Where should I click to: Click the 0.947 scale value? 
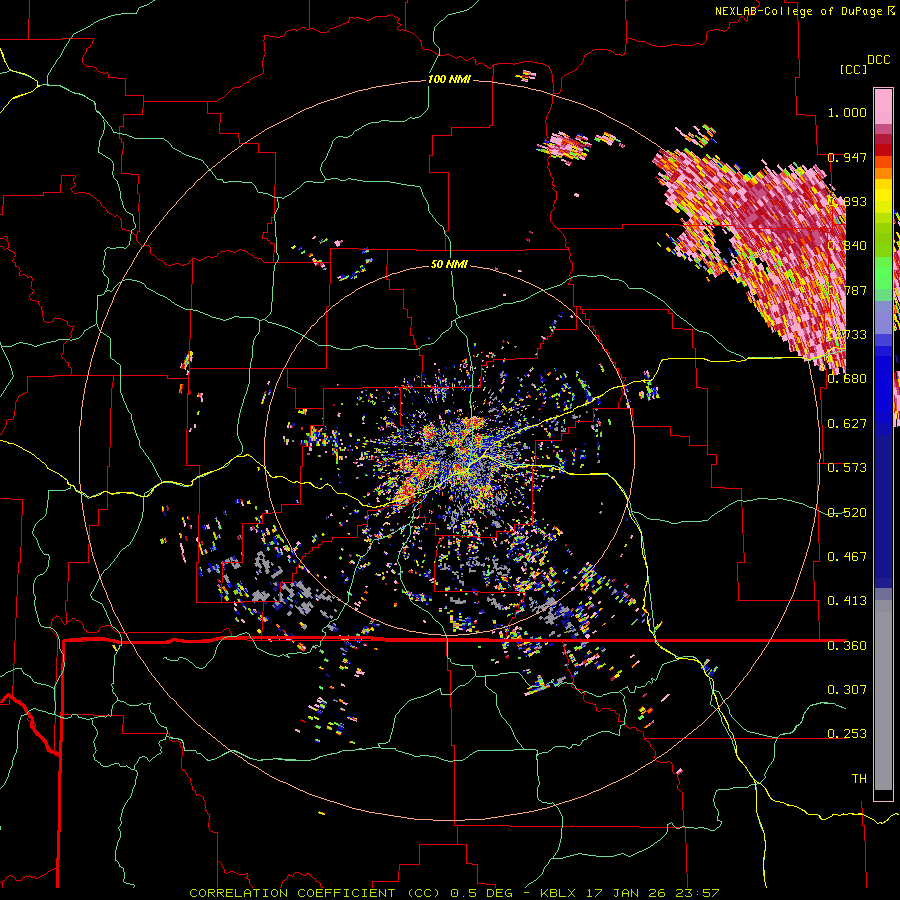point(847,157)
